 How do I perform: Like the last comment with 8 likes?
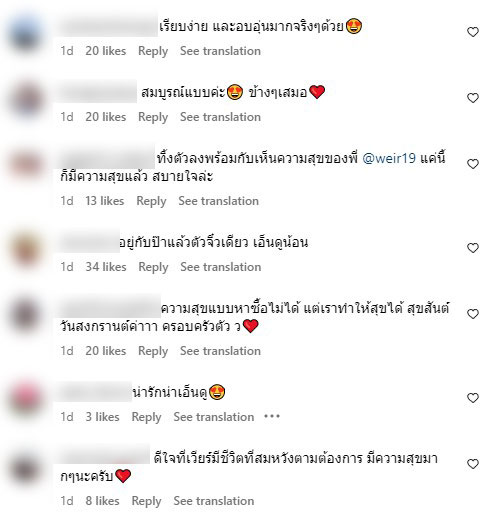[473, 464]
